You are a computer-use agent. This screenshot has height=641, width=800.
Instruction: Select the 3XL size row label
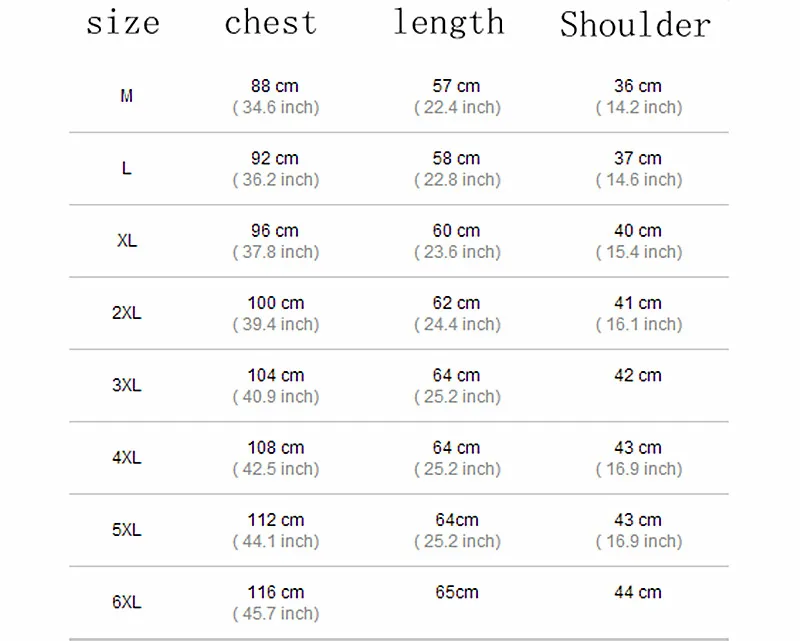(x=126, y=385)
